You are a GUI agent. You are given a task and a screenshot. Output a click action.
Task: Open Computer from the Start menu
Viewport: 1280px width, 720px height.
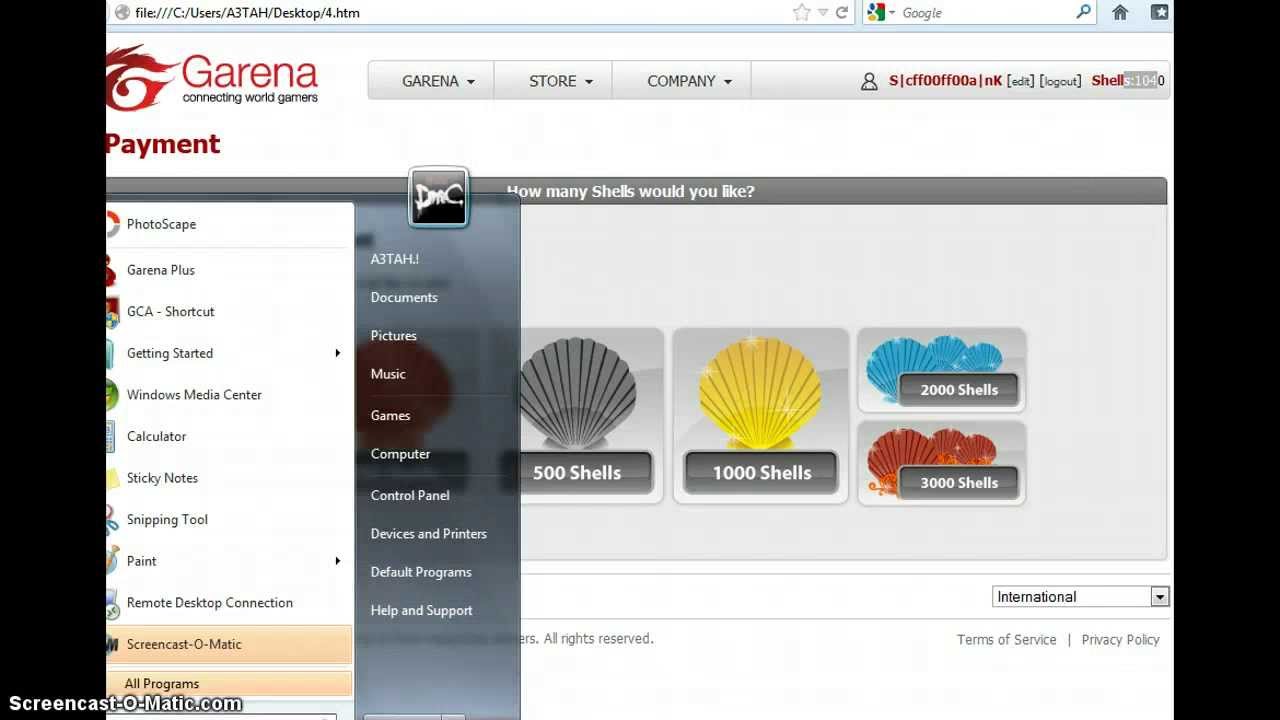(401, 454)
